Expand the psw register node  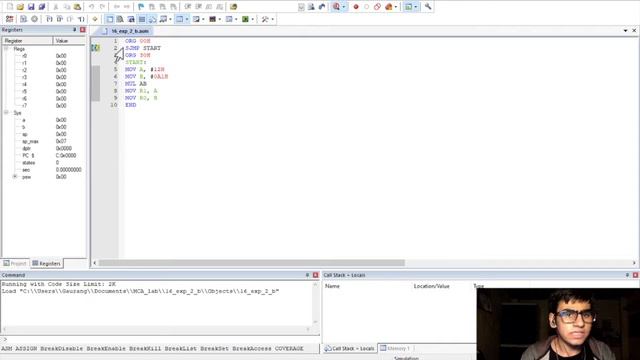[15, 177]
